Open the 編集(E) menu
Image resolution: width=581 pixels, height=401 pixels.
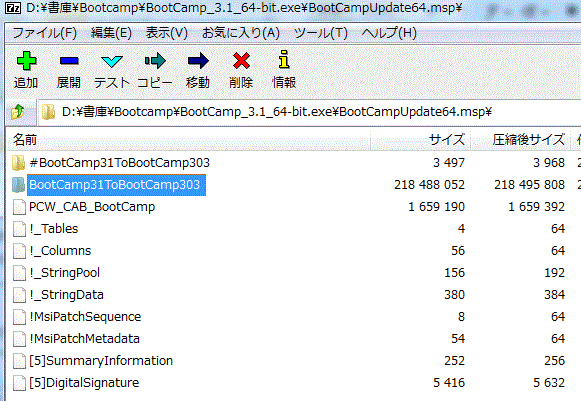tap(111, 33)
